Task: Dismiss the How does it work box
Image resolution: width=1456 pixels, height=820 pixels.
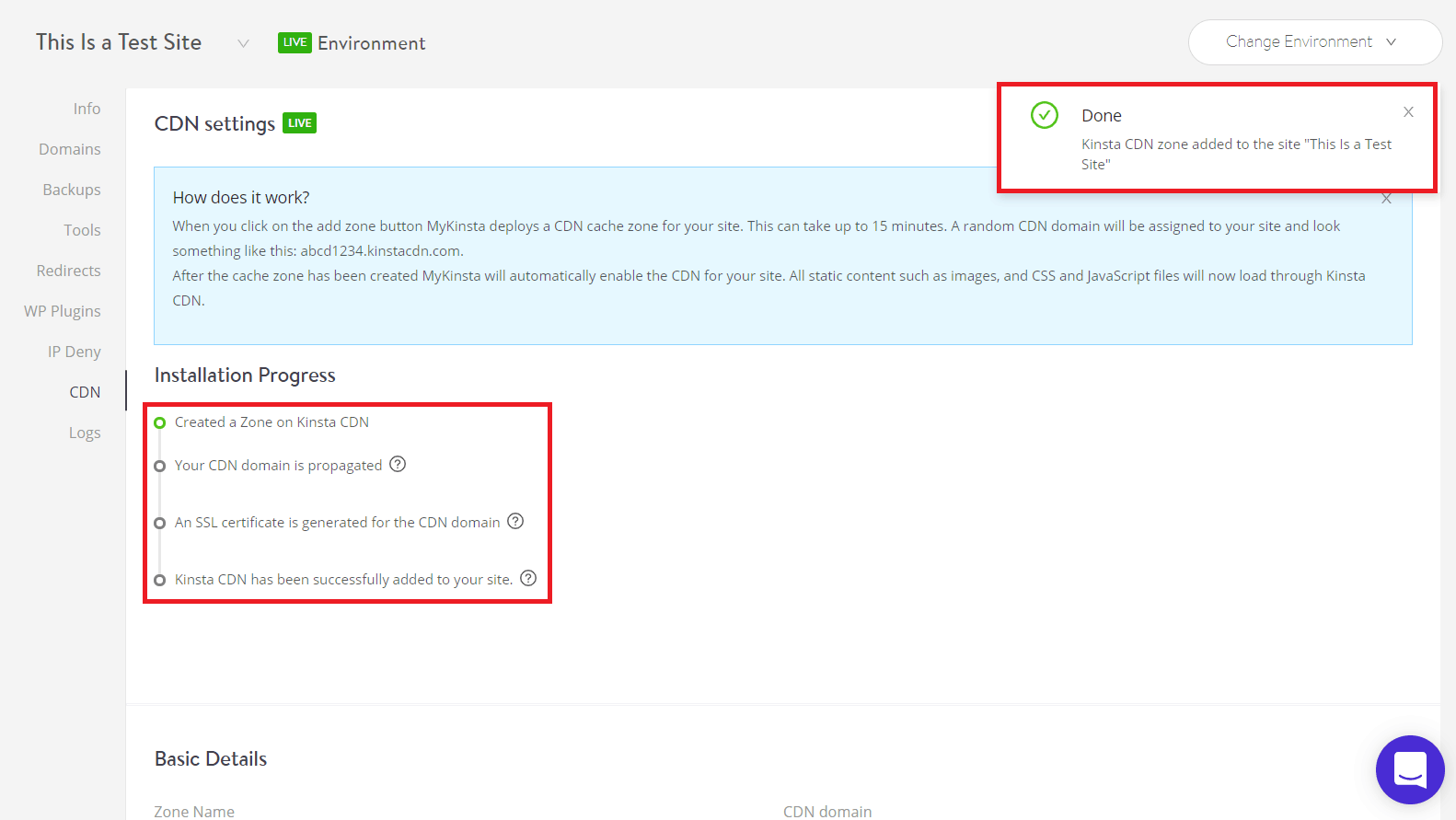Action: pyautogui.click(x=1386, y=199)
